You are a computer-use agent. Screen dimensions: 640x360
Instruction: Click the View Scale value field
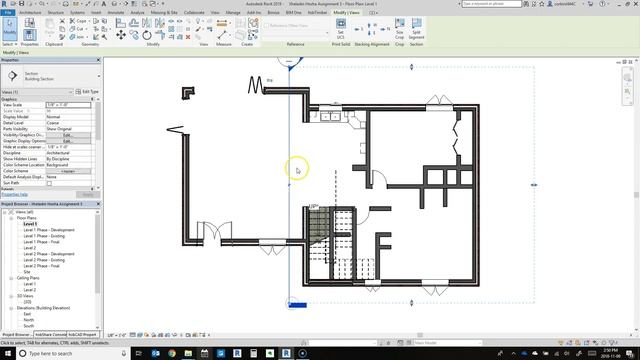click(x=68, y=105)
